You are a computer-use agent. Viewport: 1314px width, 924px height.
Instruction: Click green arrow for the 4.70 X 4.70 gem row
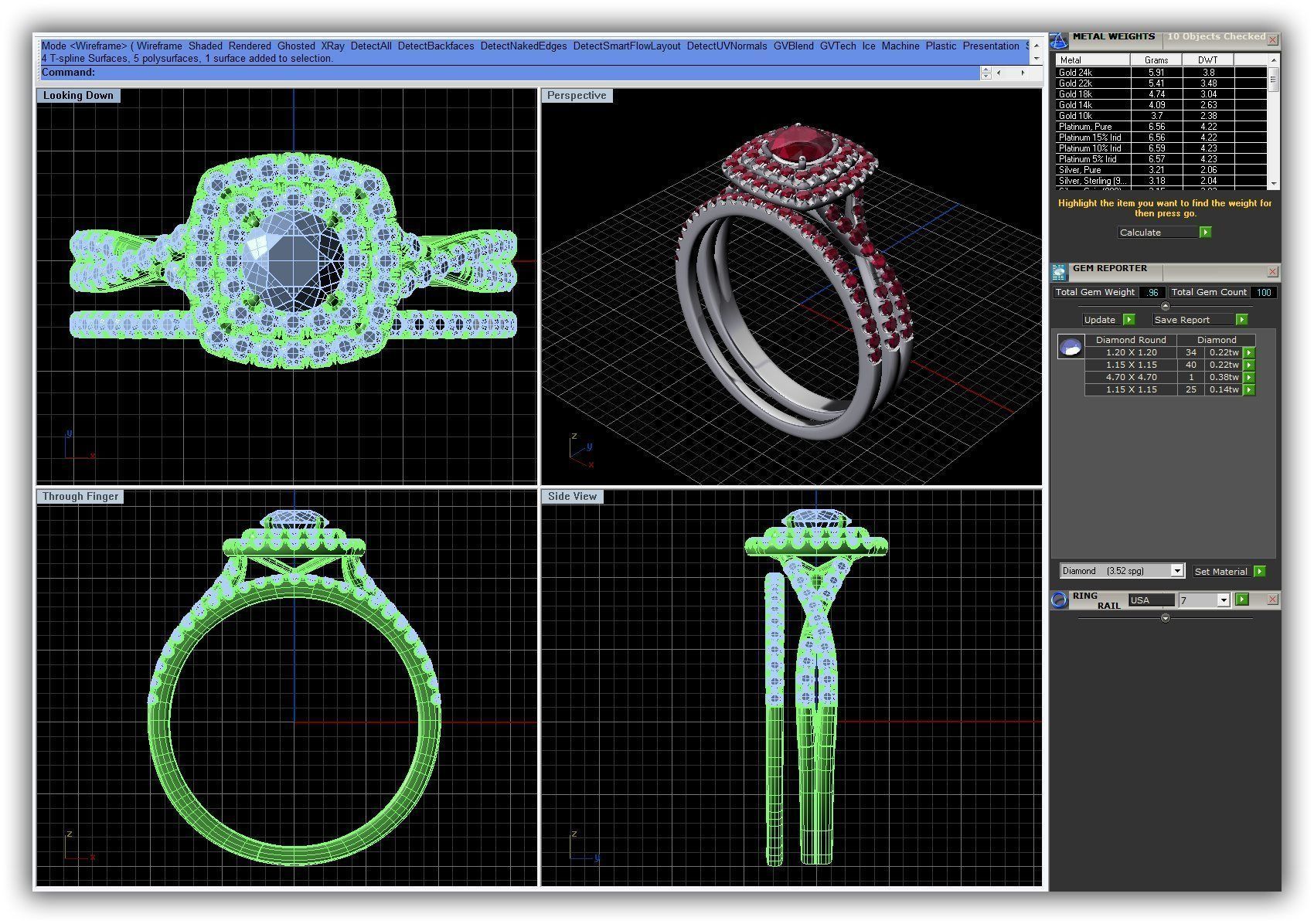point(1248,377)
